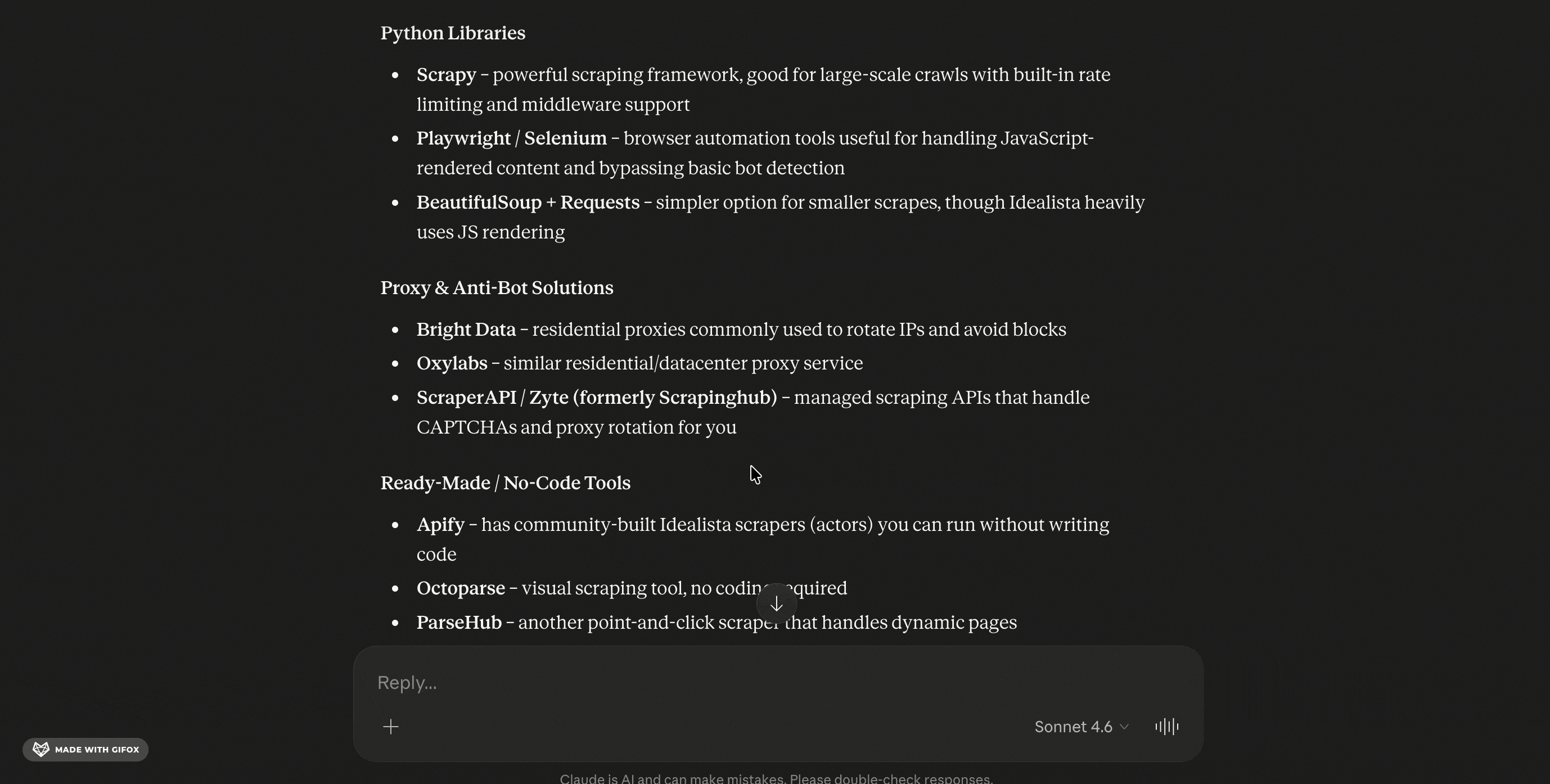The width and height of the screenshot is (1550, 784).
Task: Click the MADE WITH GIFOX badge
Action: 85,749
